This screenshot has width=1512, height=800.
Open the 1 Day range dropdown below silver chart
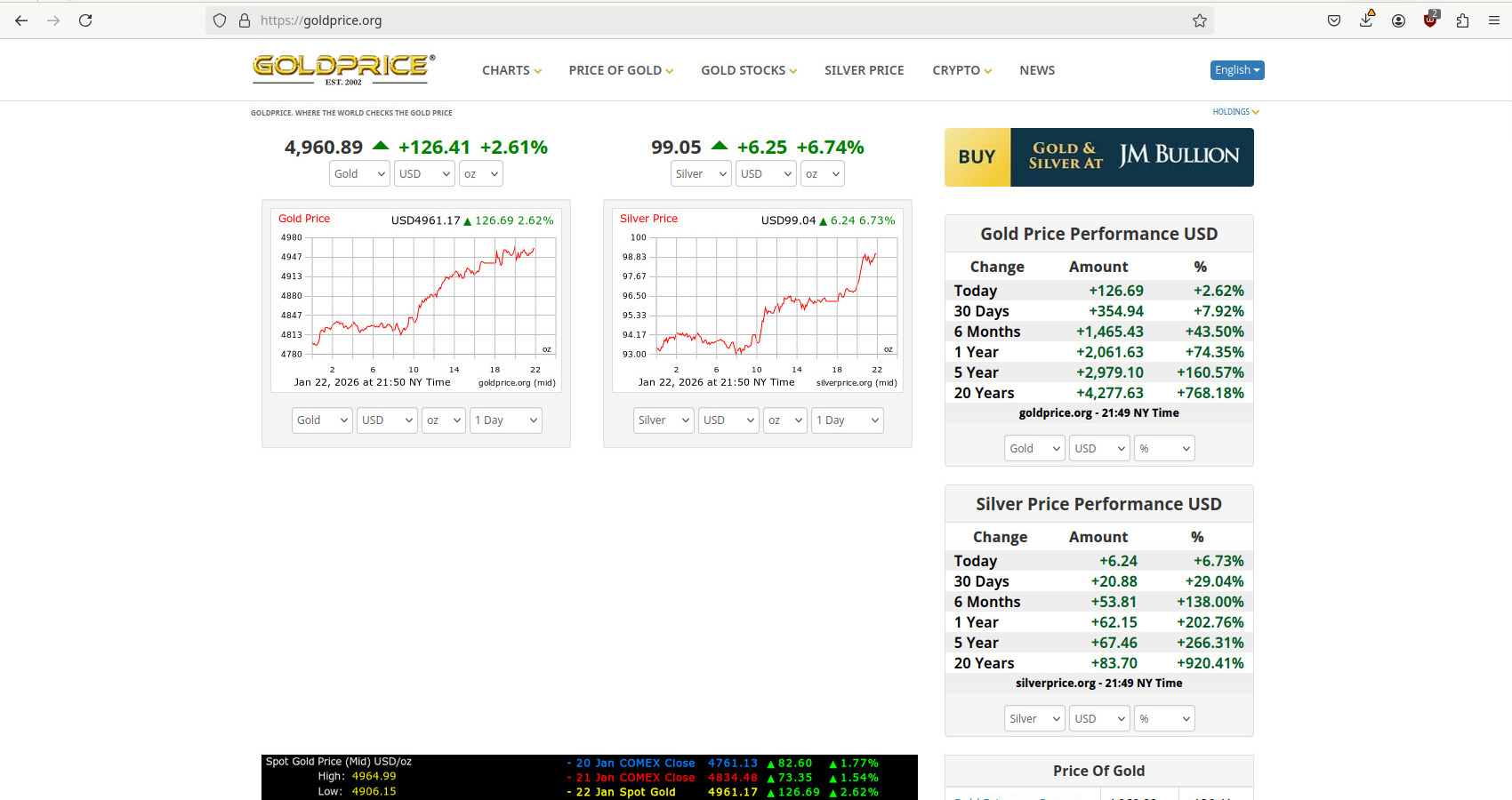coord(848,420)
